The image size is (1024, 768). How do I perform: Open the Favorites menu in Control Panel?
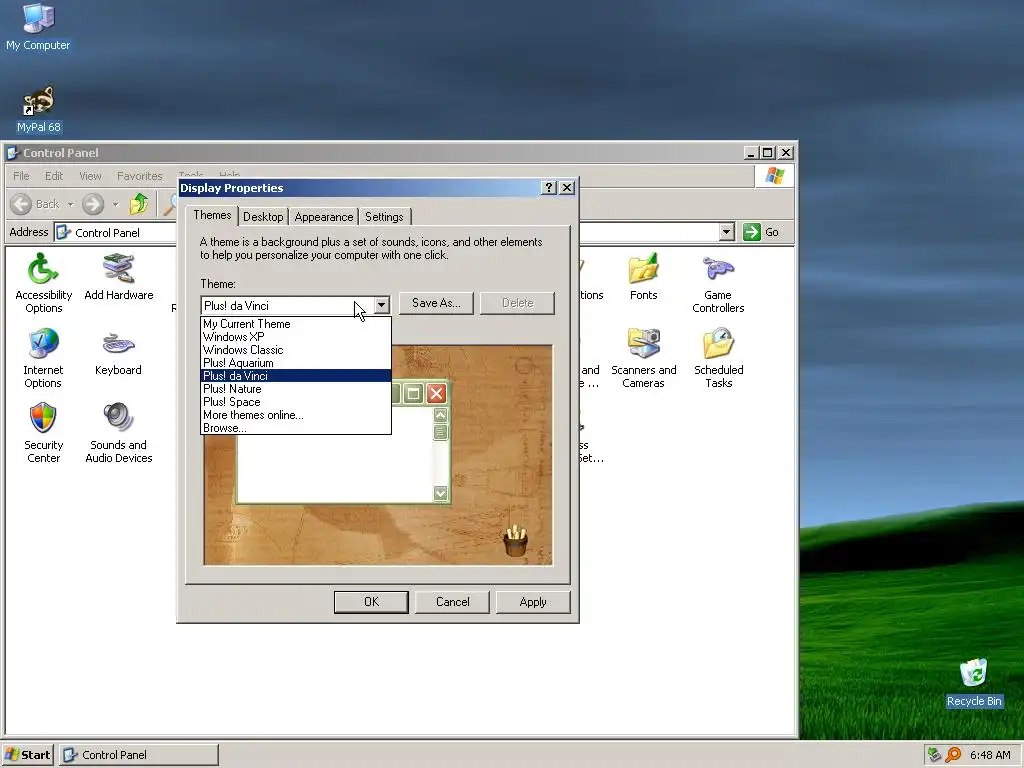click(140, 176)
